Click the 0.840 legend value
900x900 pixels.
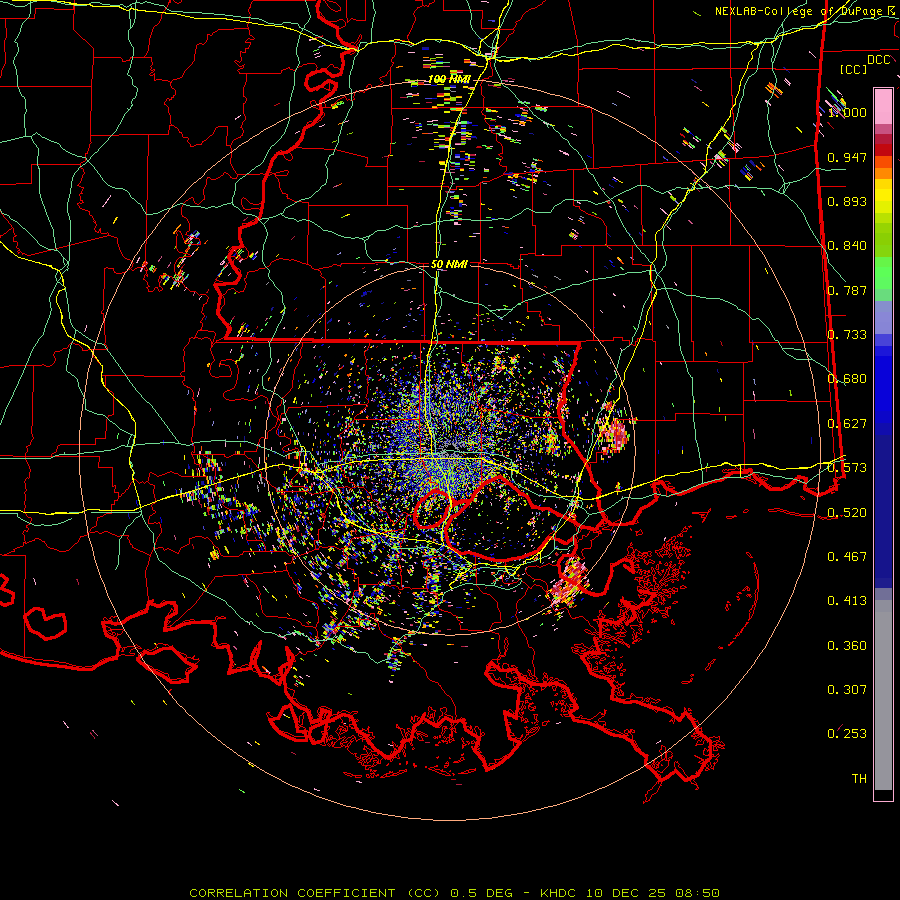pyautogui.click(x=847, y=246)
